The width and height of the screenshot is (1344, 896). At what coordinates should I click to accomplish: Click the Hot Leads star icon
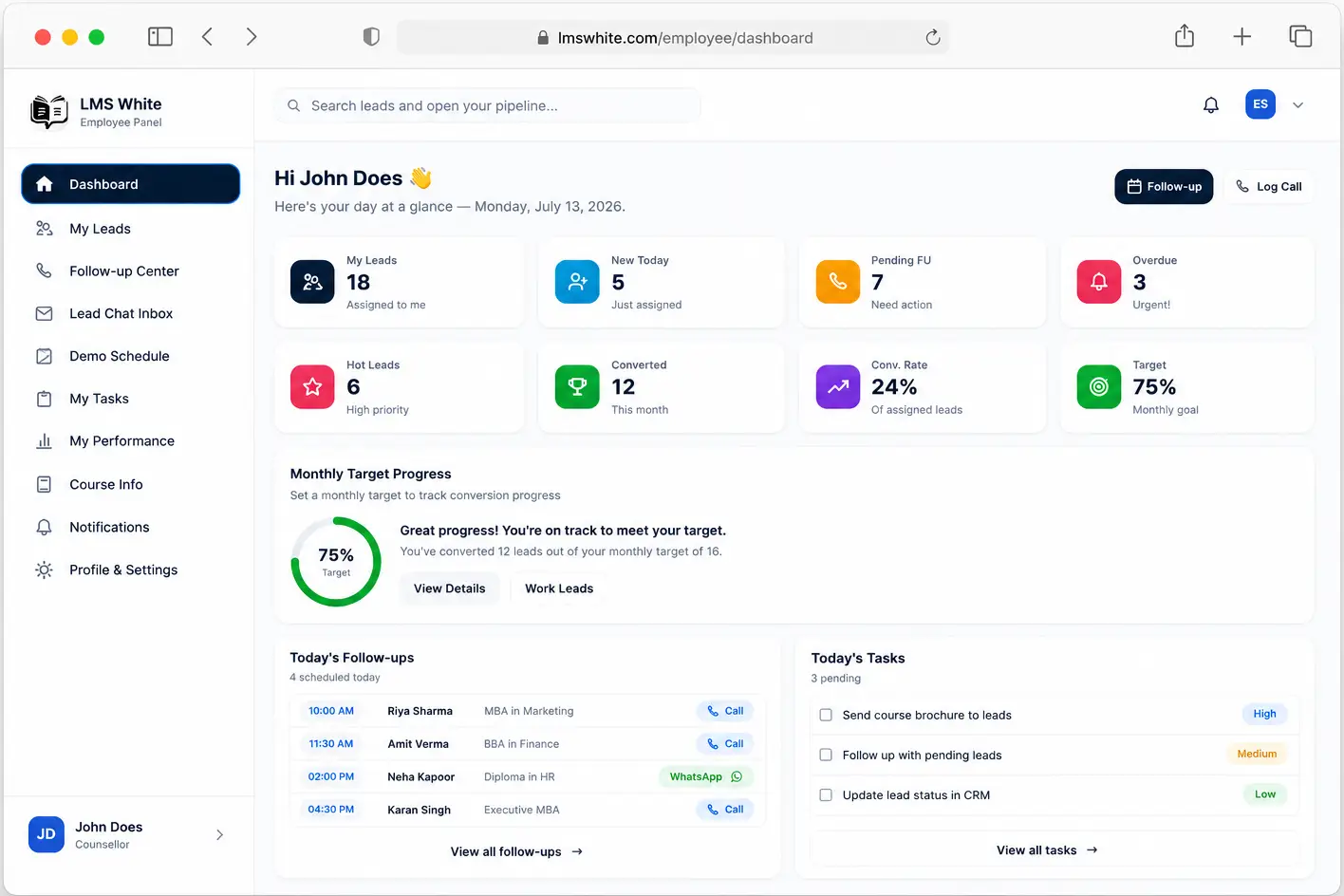[x=312, y=386]
